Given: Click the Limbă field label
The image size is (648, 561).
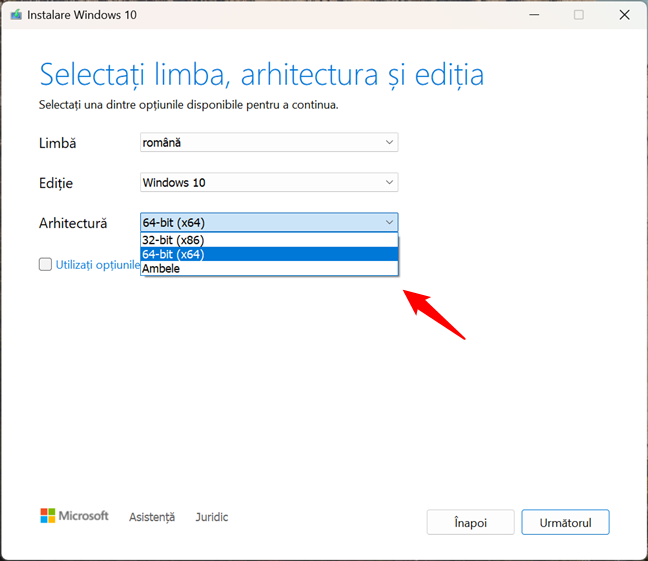Looking at the screenshot, I should point(57,143).
